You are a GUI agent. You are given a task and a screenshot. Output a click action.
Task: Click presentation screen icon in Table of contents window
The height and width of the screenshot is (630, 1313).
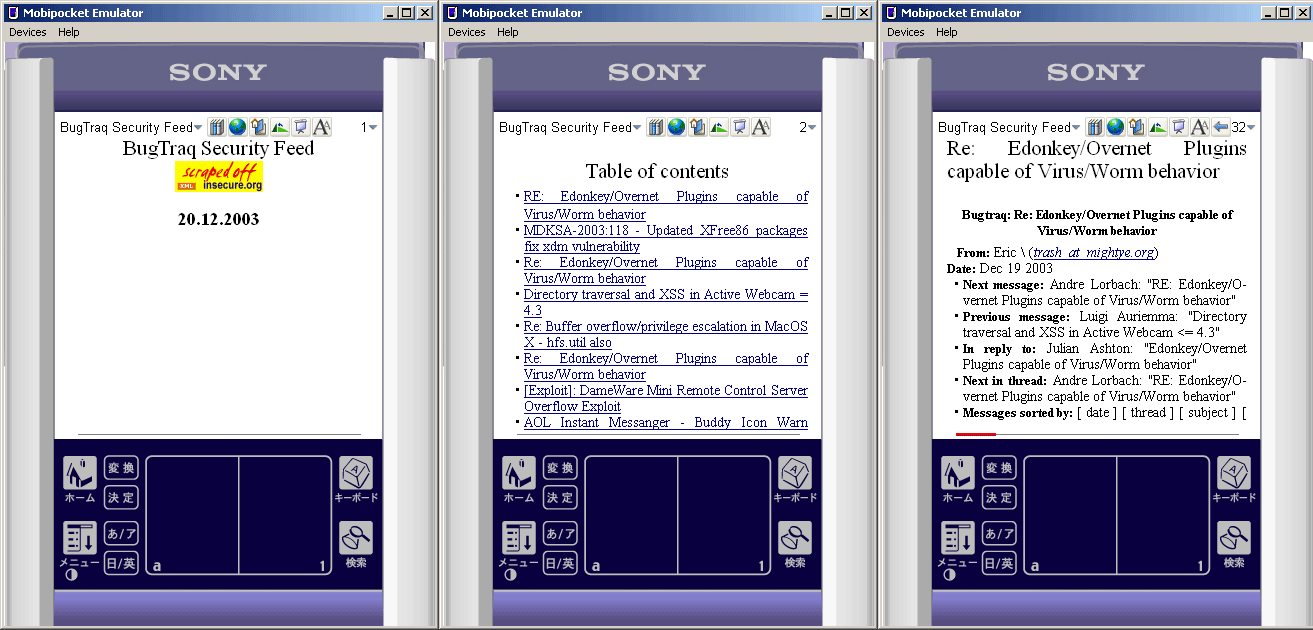(739, 127)
